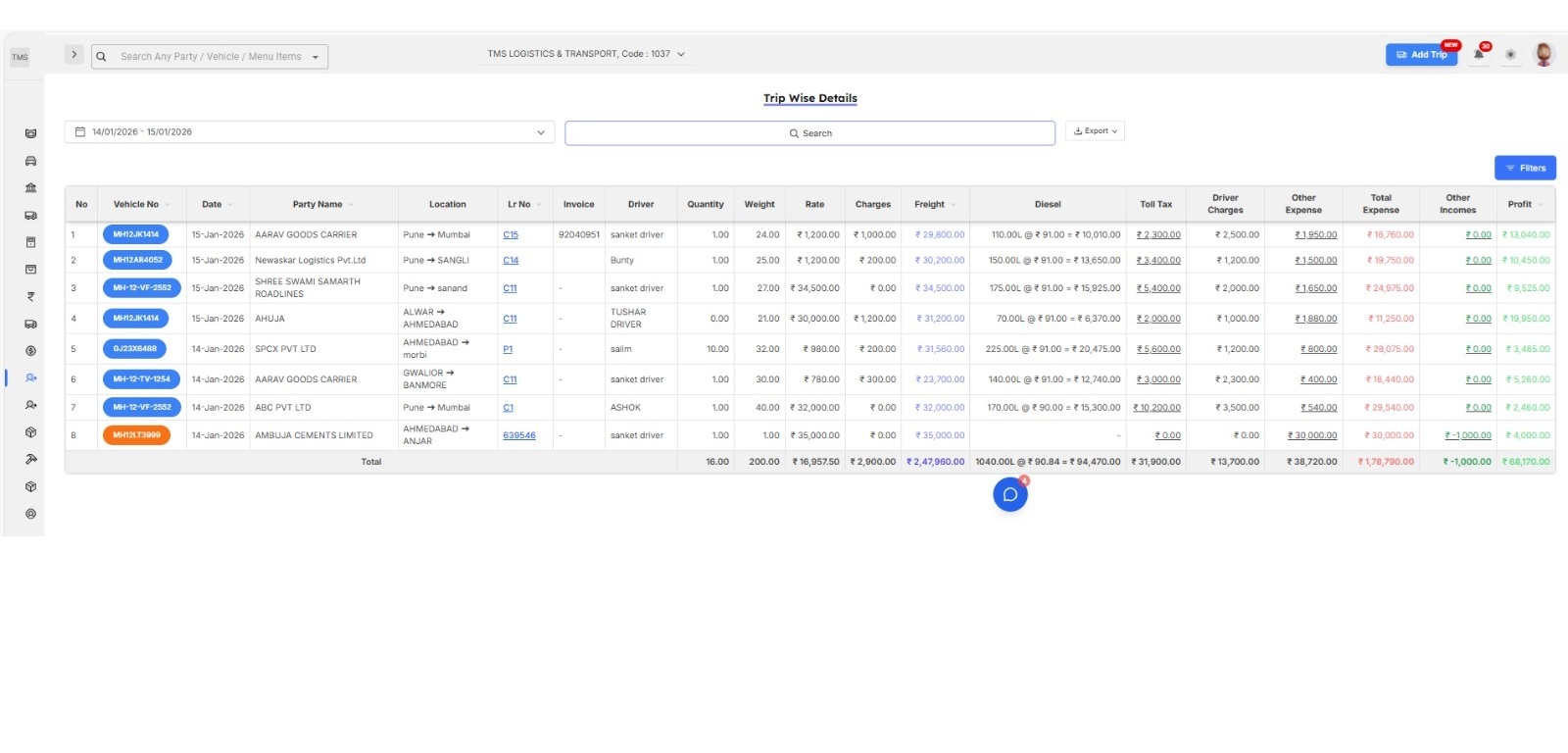This screenshot has width=1568, height=753.
Task: Open the blue chat bubble icon
Action: point(1009,495)
